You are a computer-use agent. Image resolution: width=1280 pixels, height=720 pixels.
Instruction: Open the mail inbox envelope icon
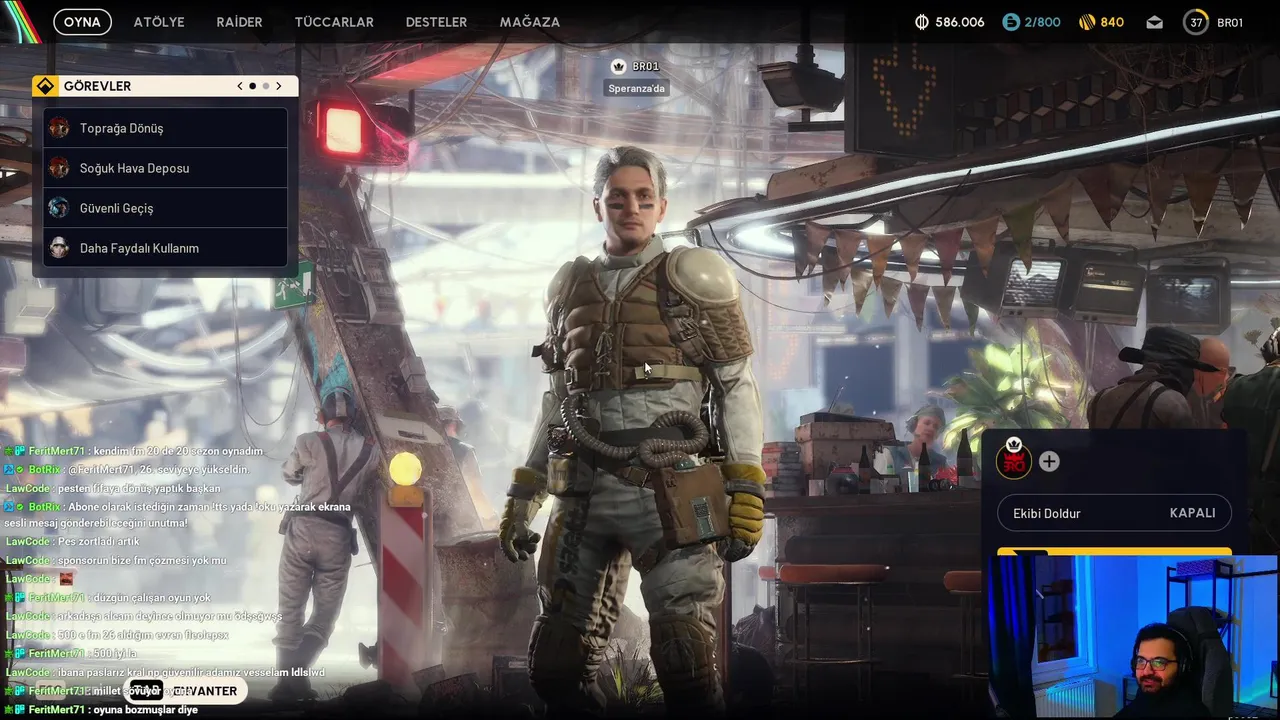pyautogui.click(x=1155, y=22)
